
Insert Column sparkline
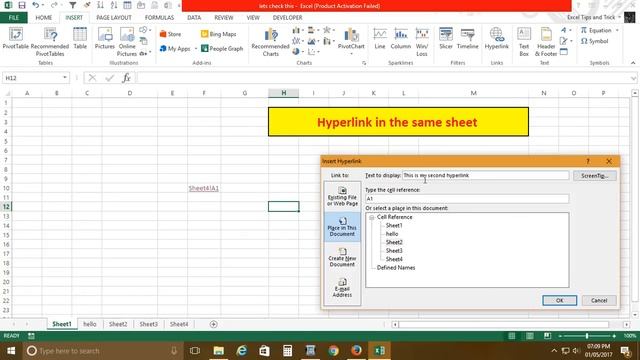[x=401, y=38]
